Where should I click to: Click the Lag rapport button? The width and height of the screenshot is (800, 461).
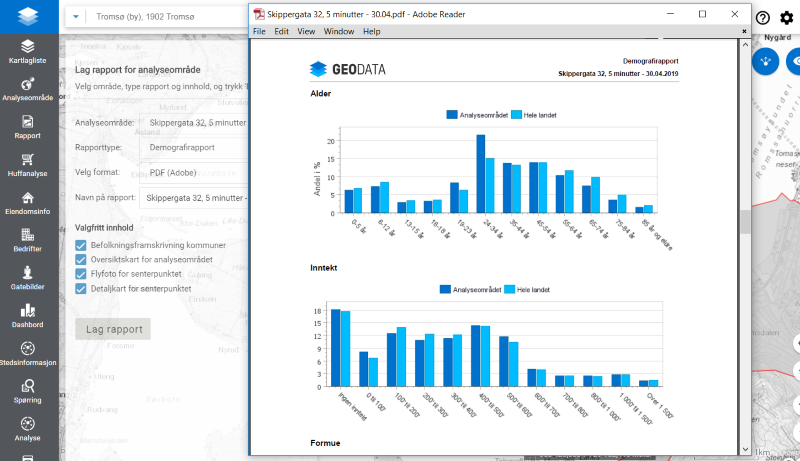point(112,329)
